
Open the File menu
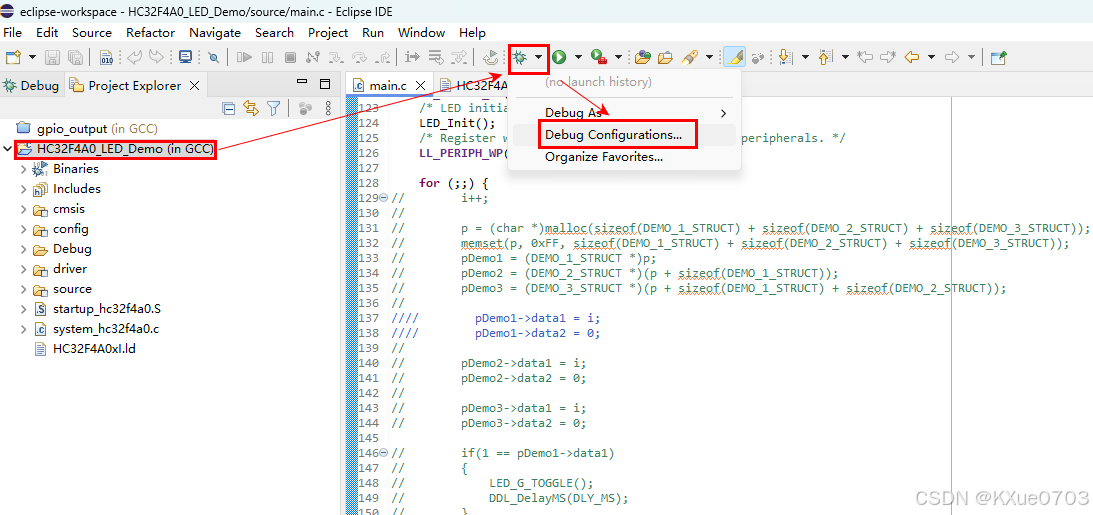tap(13, 32)
